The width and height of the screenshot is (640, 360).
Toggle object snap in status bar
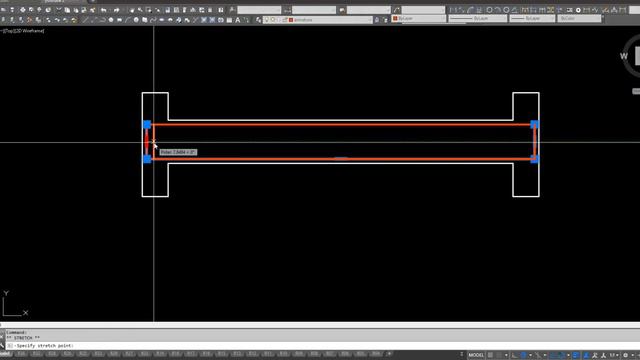(x=561, y=355)
